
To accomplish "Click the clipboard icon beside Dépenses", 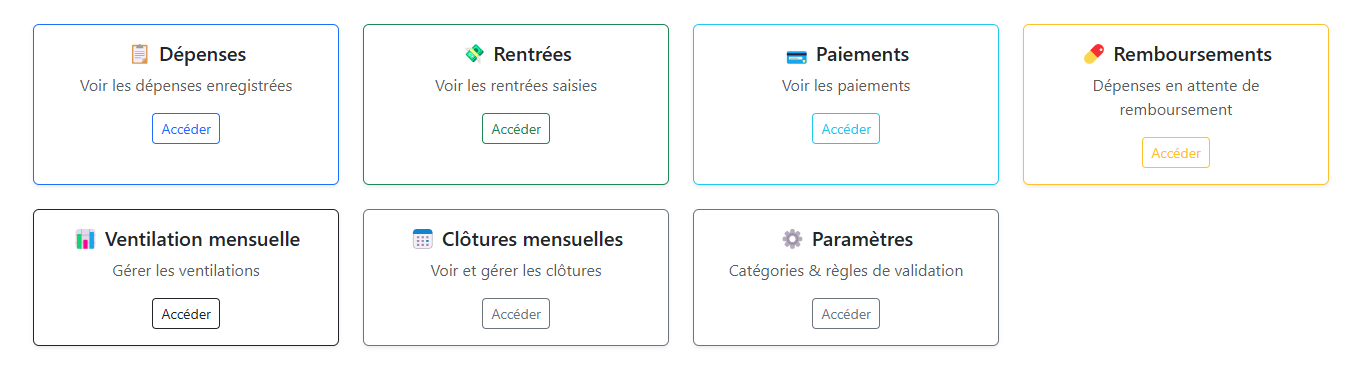I will 139,54.
